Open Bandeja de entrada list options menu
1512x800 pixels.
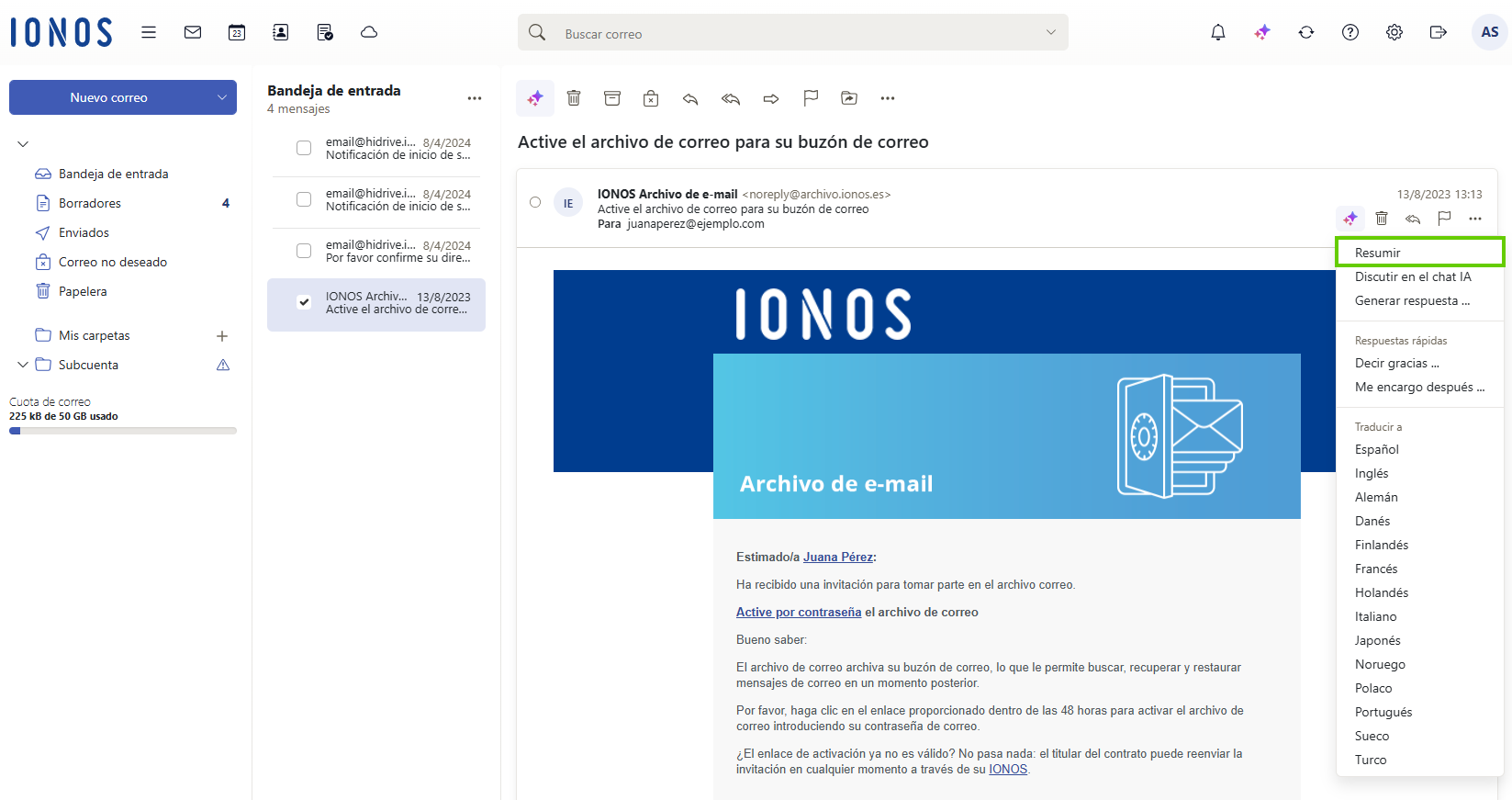(475, 98)
